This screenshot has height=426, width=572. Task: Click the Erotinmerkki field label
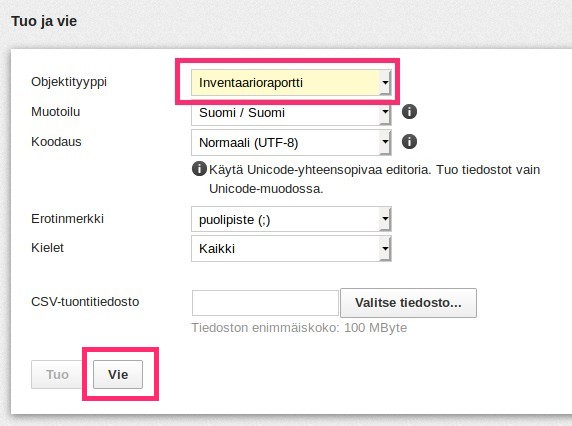pos(67,218)
